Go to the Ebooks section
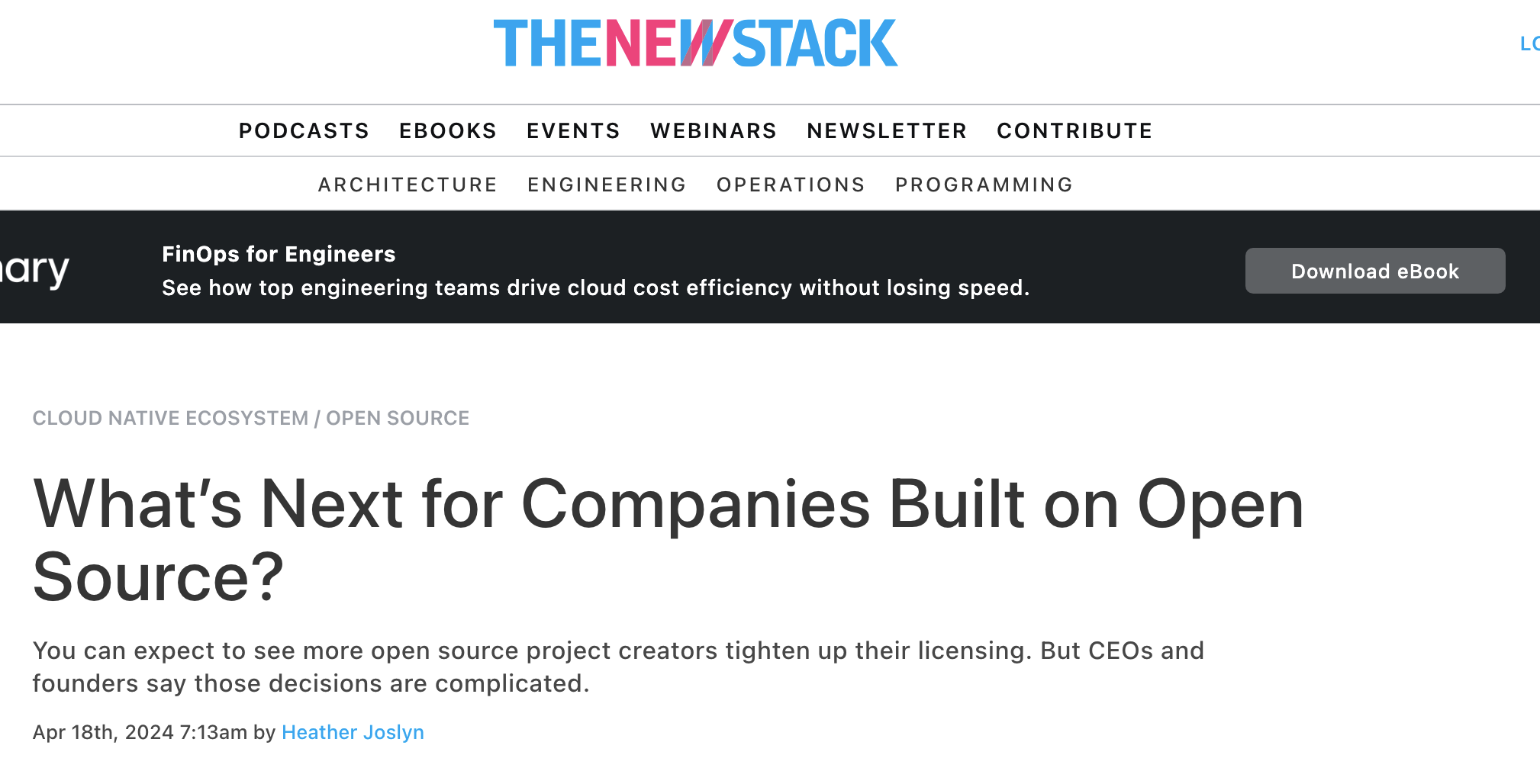The image size is (1540, 784). coord(448,131)
